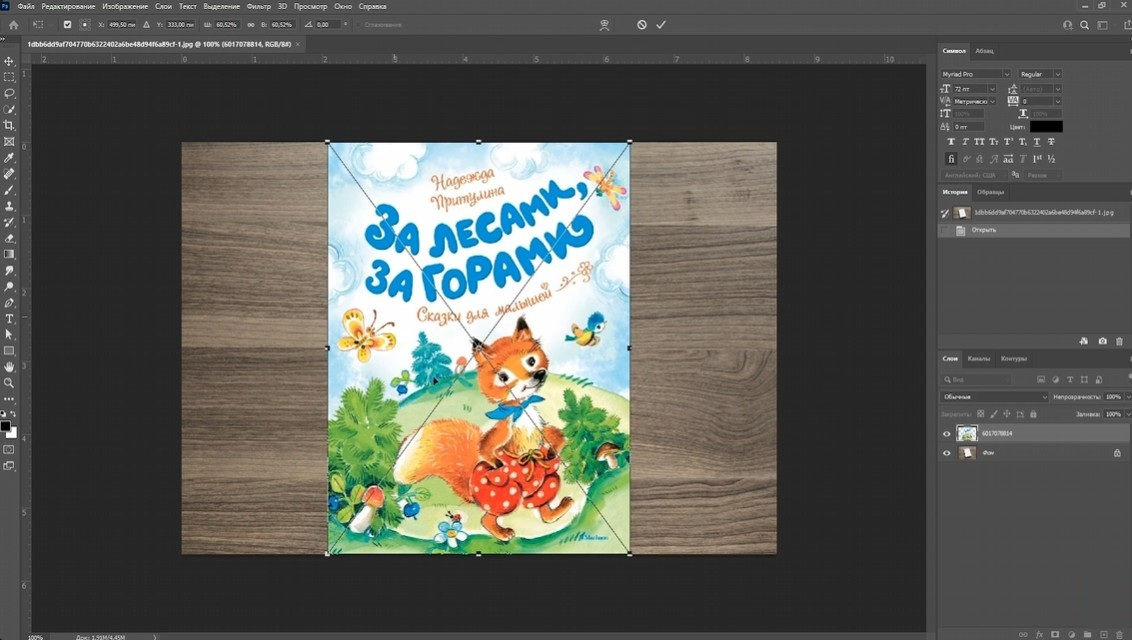The height and width of the screenshot is (640, 1132).
Task: Select the Clone Stamp tool
Action: (x=9, y=206)
